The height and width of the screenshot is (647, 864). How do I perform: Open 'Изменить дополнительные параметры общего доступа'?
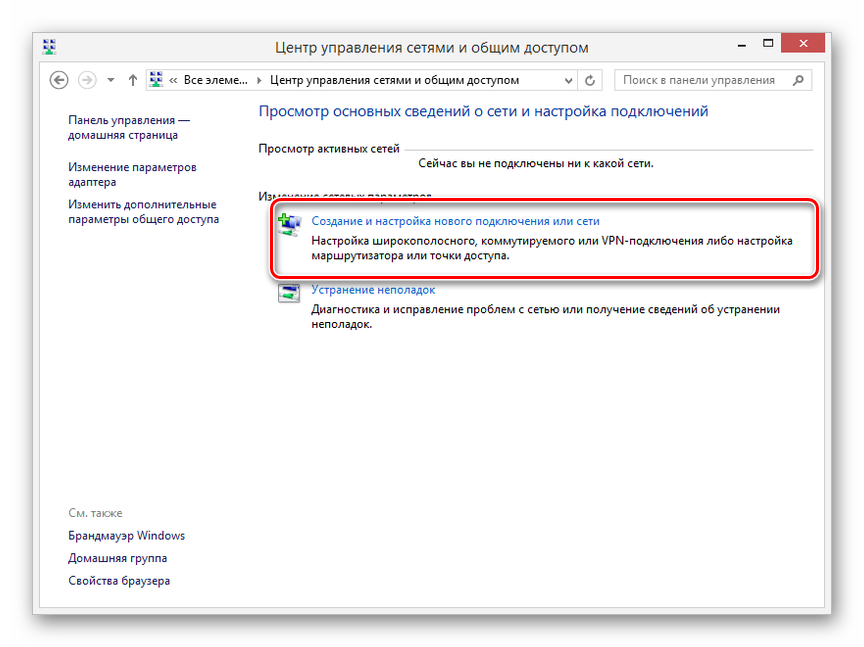[x=143, y=212]
